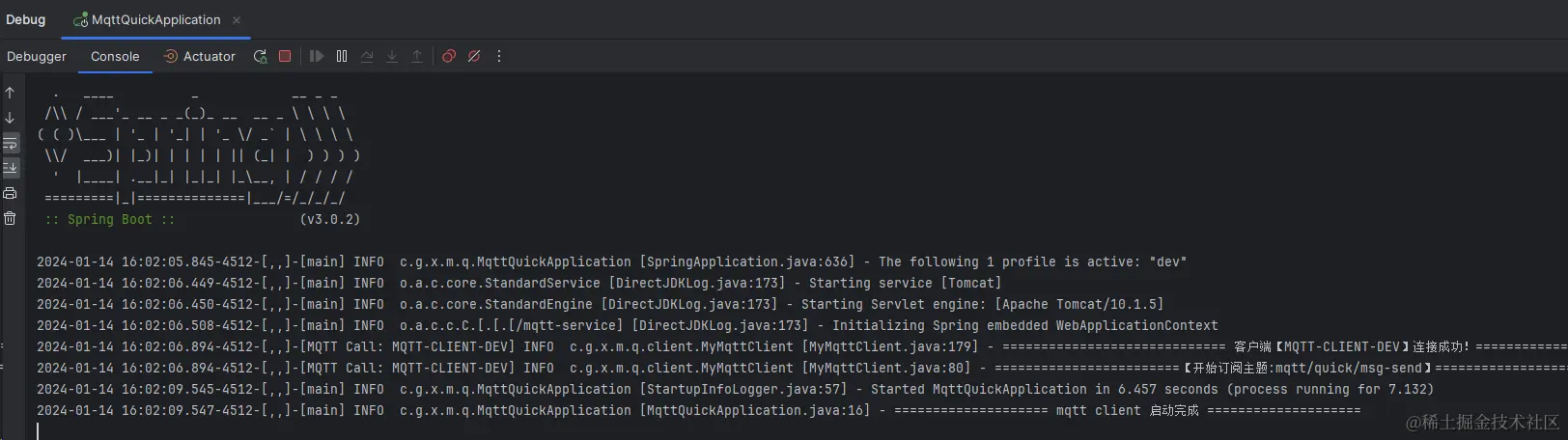Click the Debug tool window title
Viewport: 1568px width, 440px height.
point(25,19)
